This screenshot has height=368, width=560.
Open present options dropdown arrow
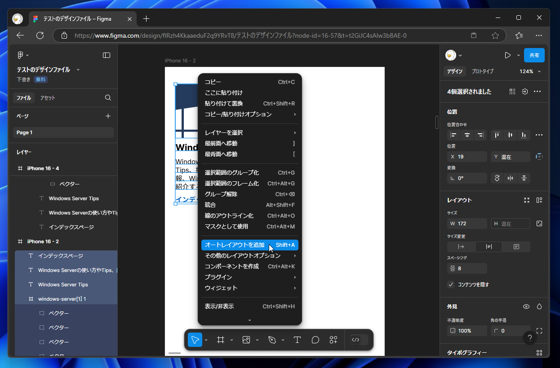tap(518, 55)
